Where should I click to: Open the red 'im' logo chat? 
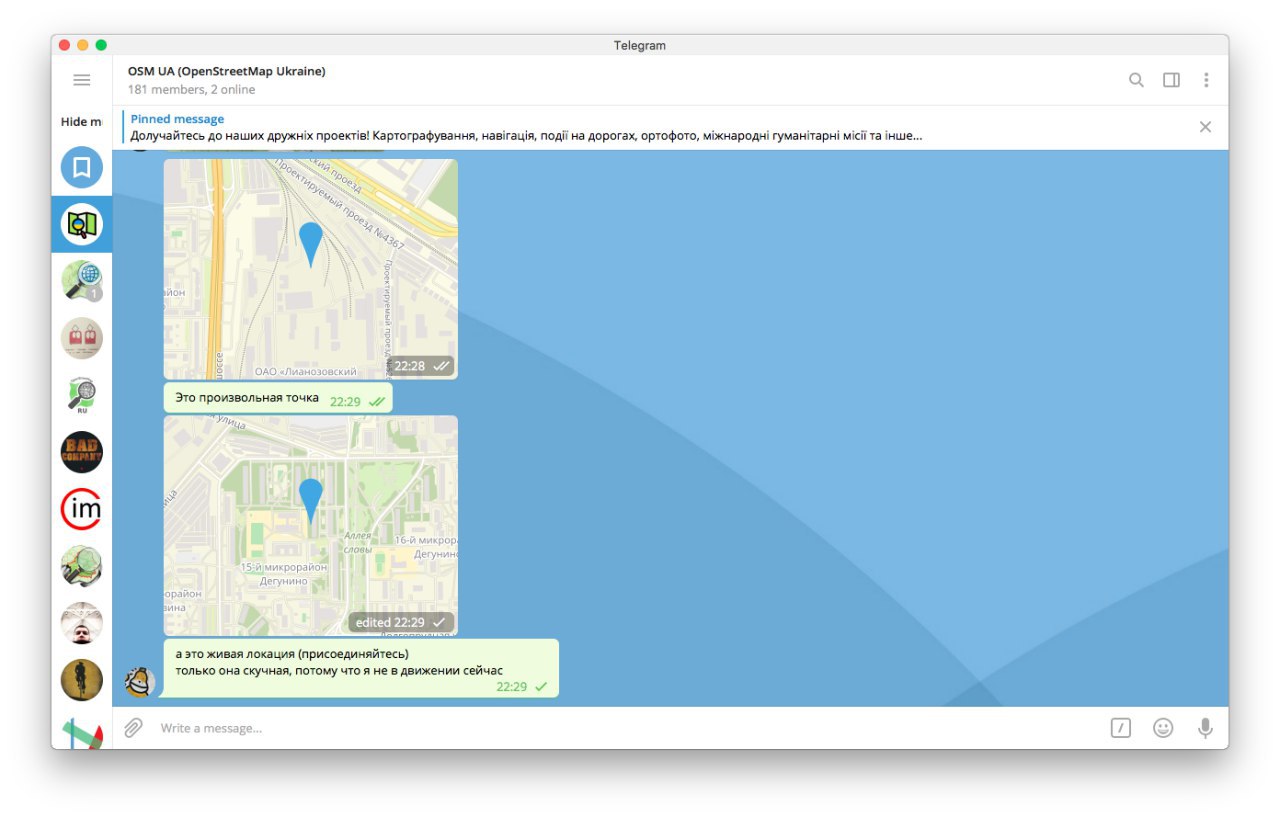tap(82, 509)
